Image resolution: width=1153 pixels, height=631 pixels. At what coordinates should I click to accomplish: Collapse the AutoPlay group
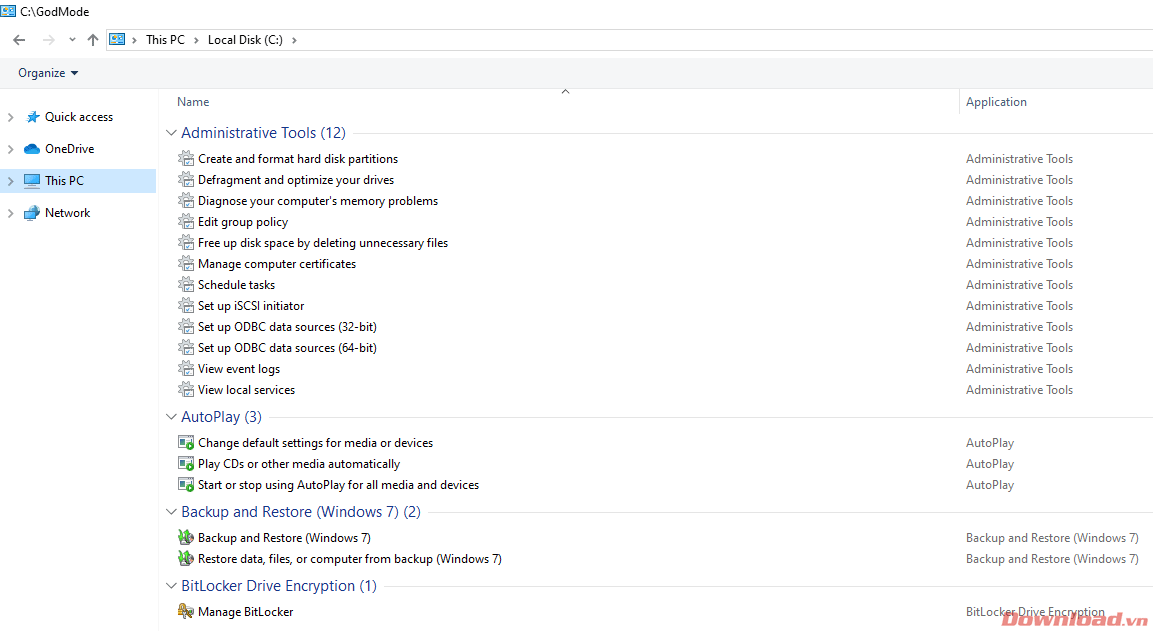click(171, 417)
